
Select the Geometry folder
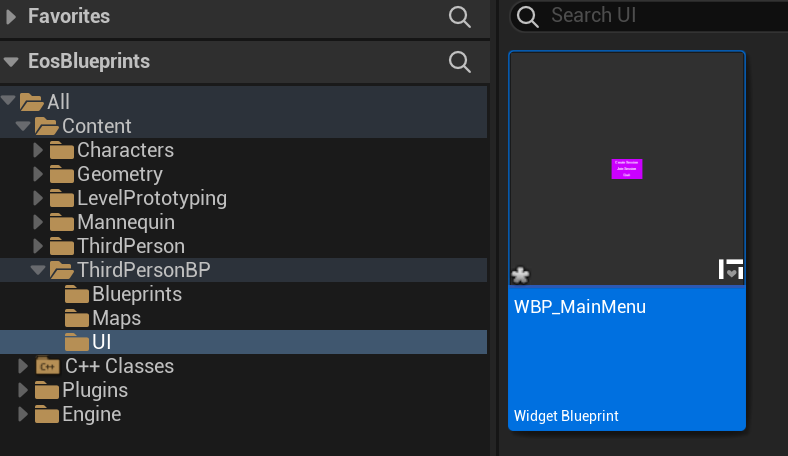click(x=120, y=174)
